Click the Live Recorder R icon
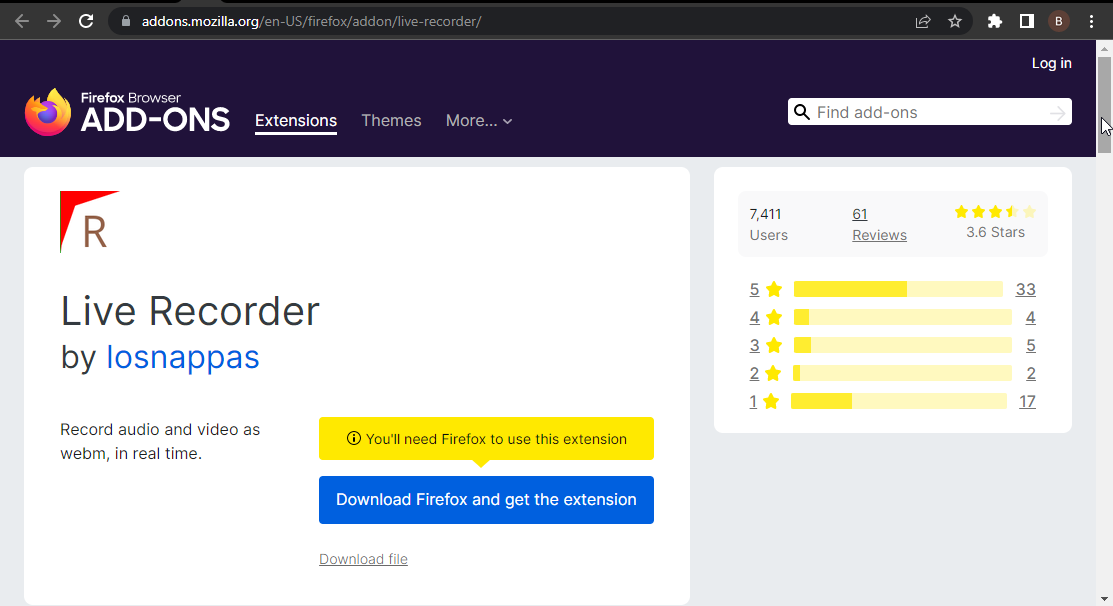Screen dimensions: 1113x606 point(89,221)
